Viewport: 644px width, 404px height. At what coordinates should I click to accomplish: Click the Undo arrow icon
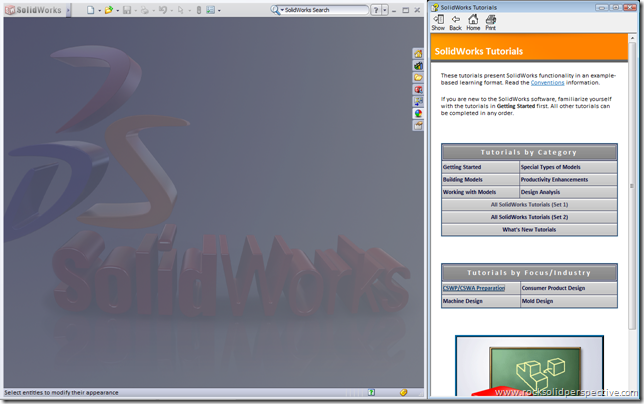tap(163, 10)
